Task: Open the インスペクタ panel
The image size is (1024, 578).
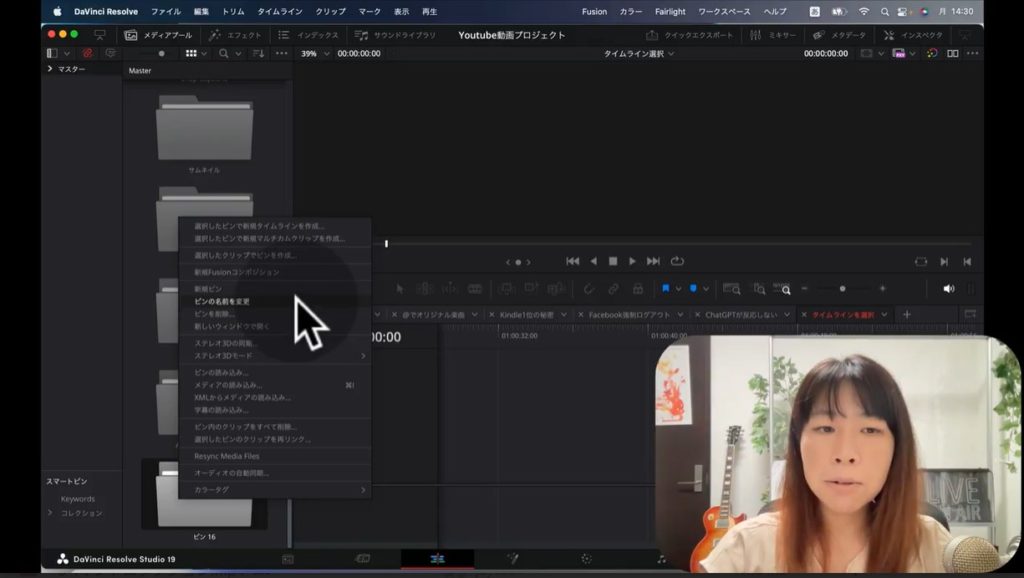Action: (x=912, y=35)
